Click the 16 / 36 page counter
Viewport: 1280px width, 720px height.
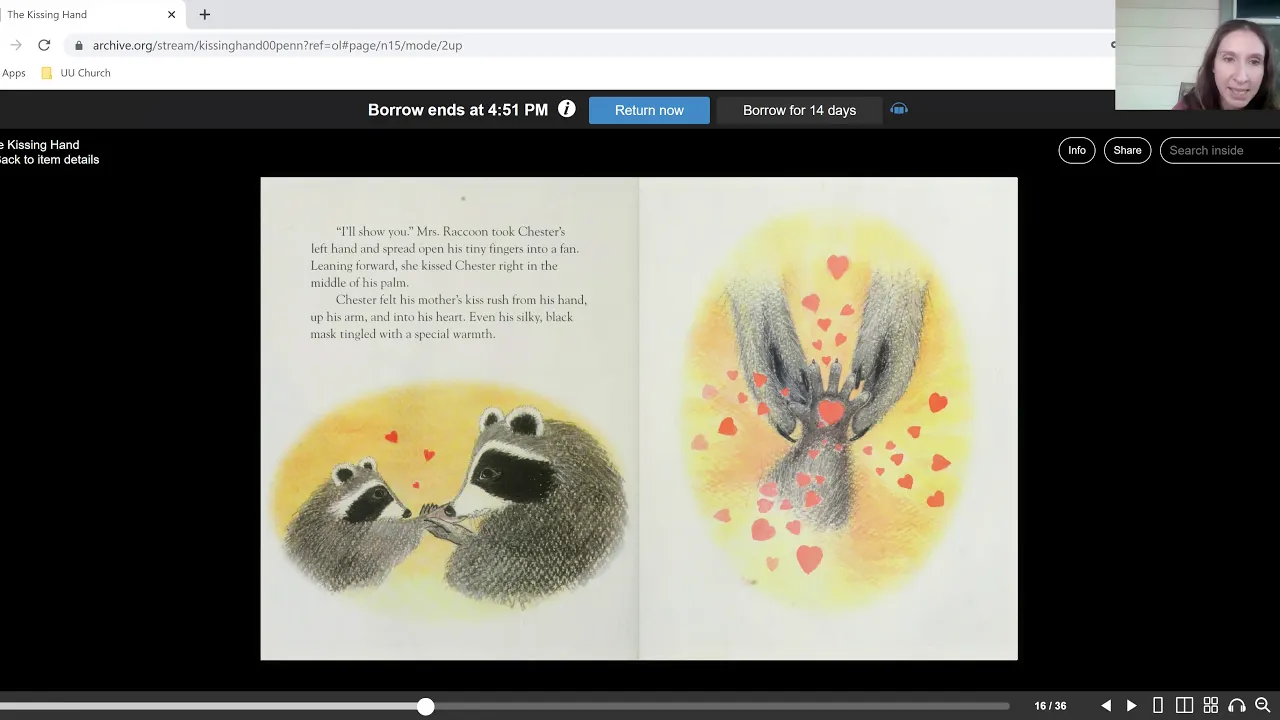1050,706
